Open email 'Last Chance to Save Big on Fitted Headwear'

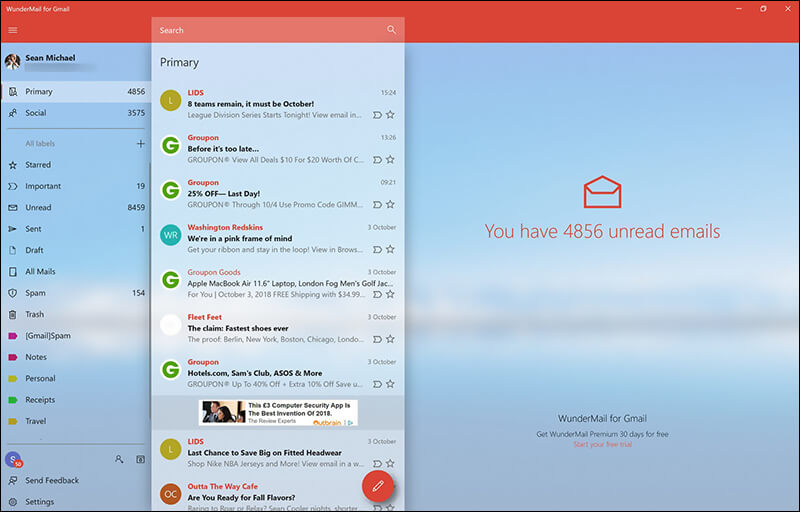click(278, 453)
